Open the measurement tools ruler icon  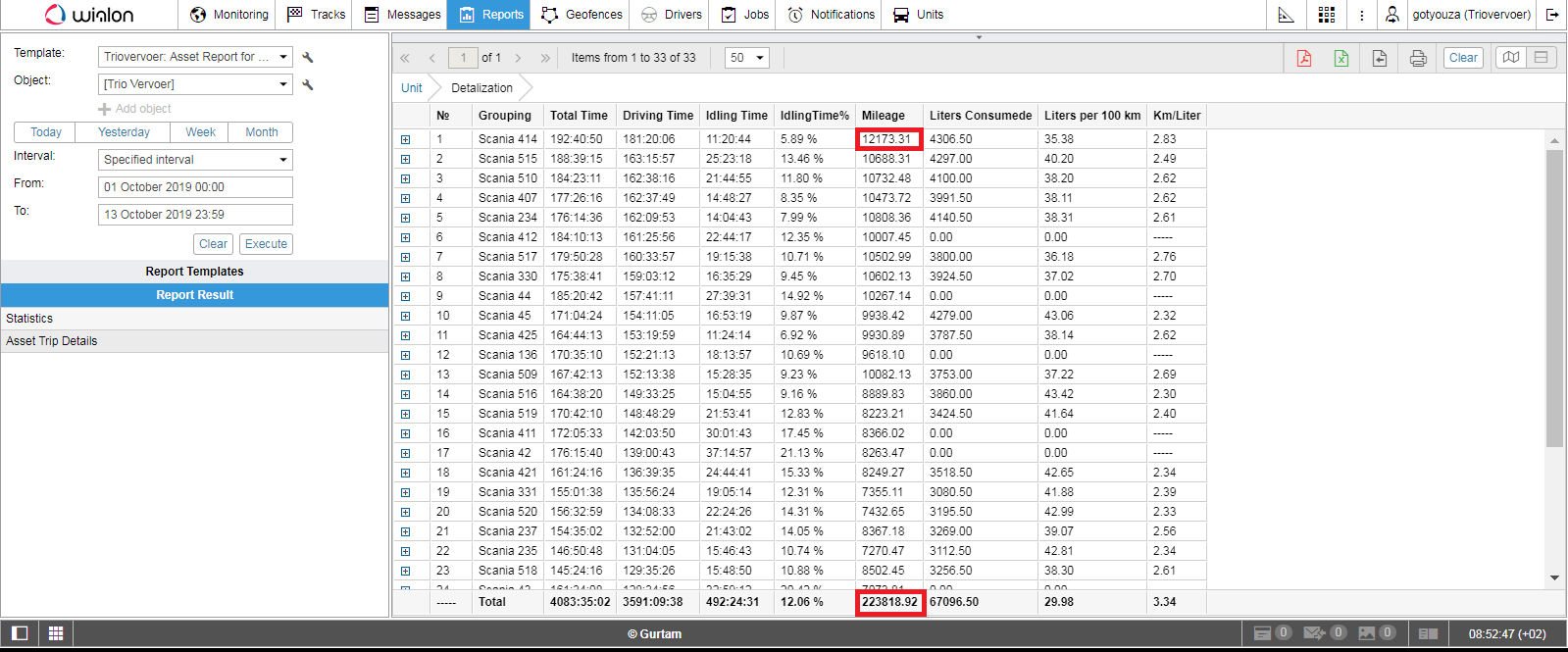(x=1286, y=15)
